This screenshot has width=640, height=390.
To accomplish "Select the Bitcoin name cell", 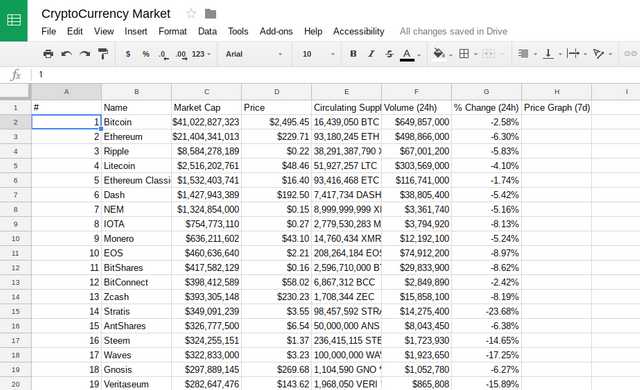I will click(136, 122).
